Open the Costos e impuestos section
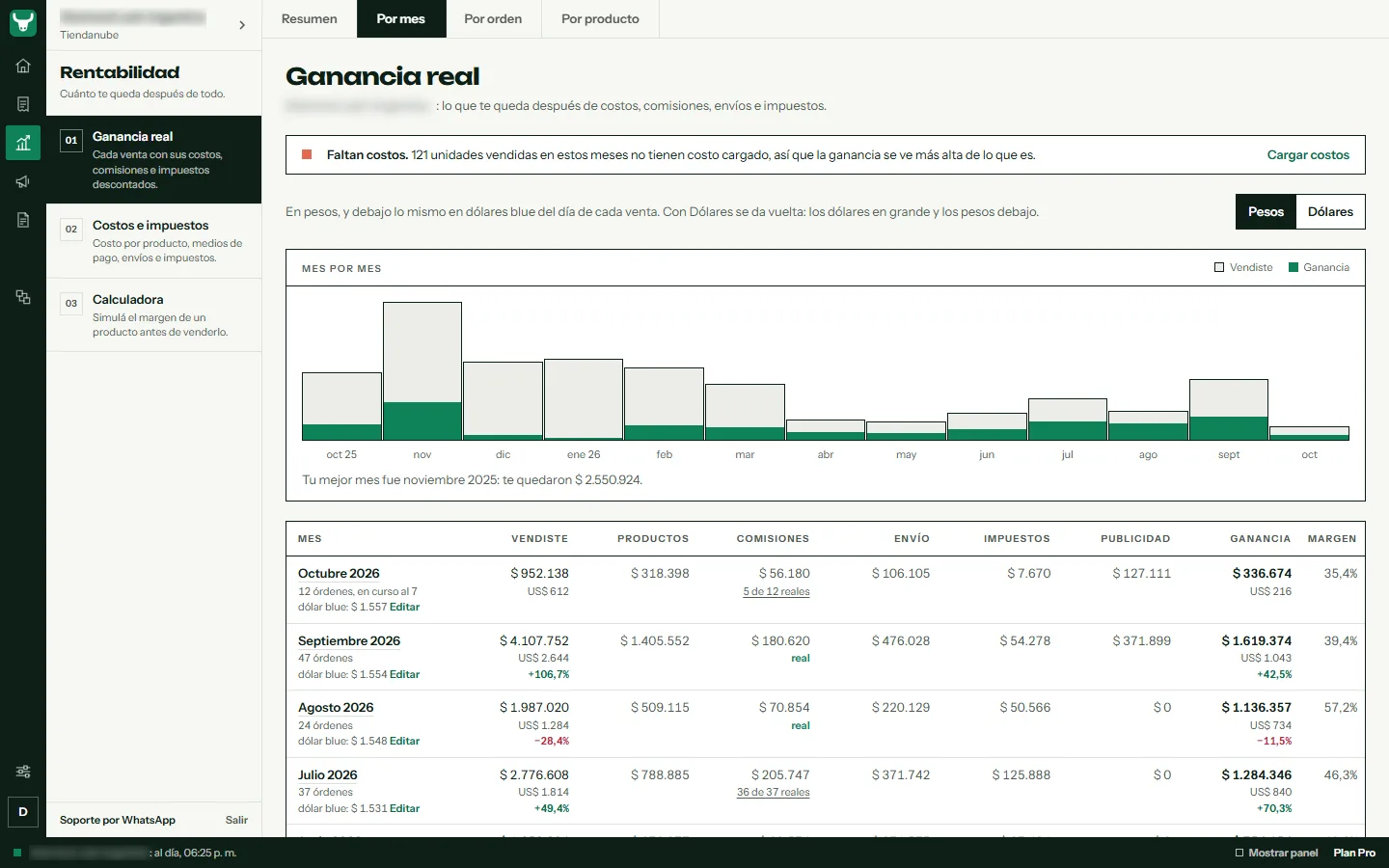This screenshot has width=1389, height=868. coord(153,241)
